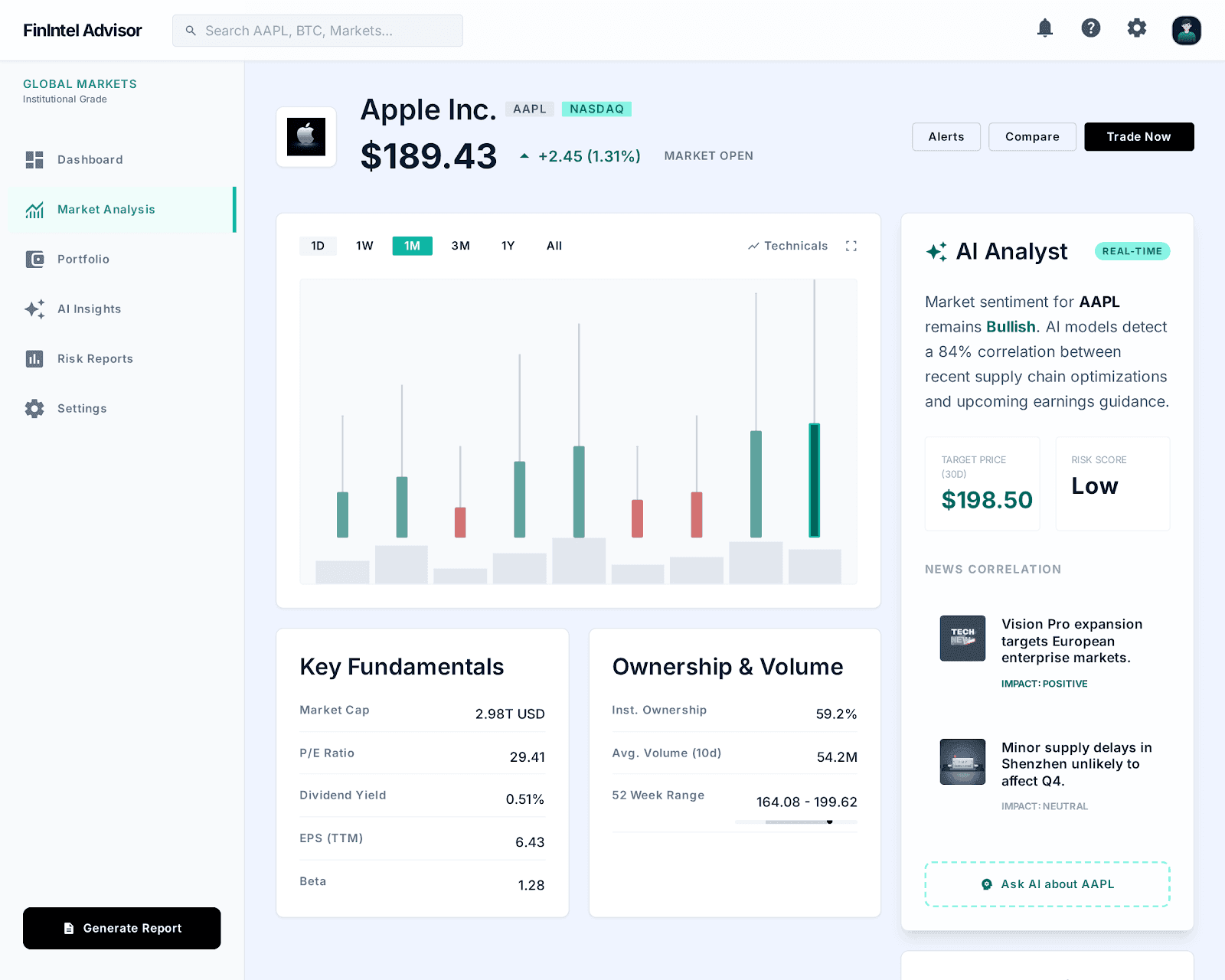
Task: Click the up arrow beside +2.45
Action: (x=524, y=156)
